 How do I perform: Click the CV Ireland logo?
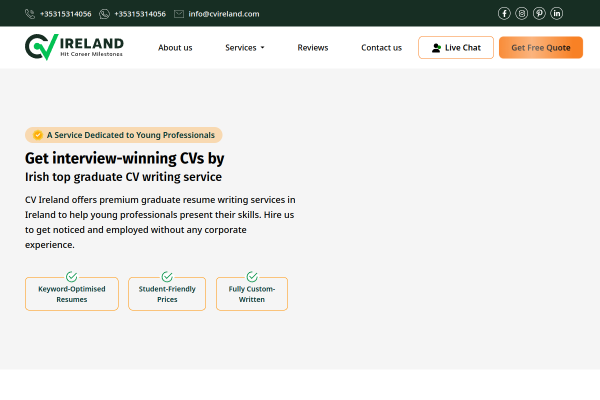click(x=74, y=47)
